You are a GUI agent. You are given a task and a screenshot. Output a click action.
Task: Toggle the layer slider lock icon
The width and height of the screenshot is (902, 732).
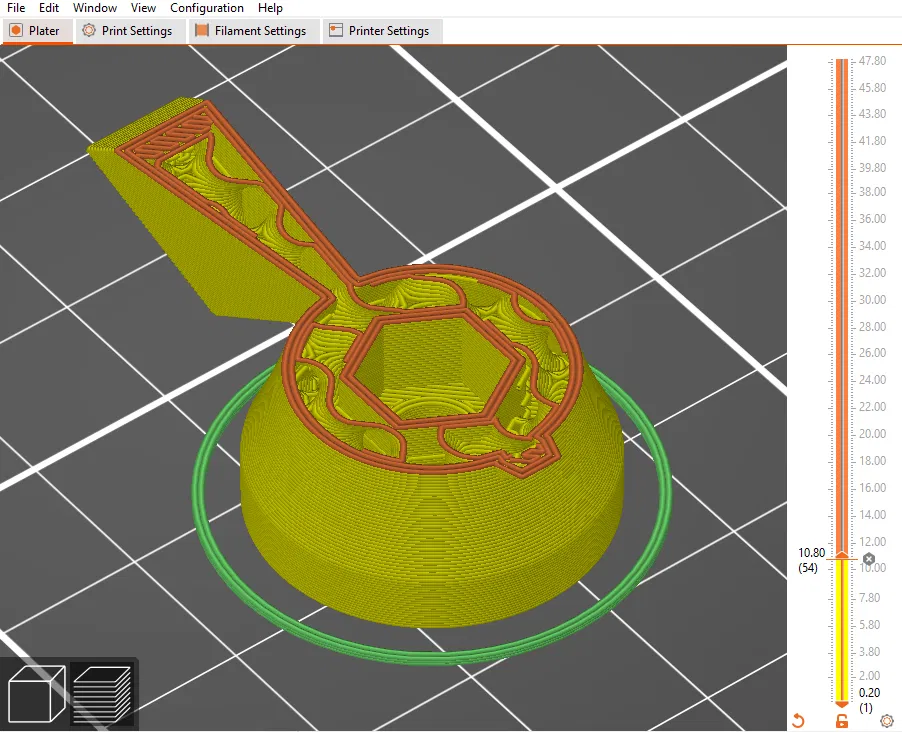[842, 720]
